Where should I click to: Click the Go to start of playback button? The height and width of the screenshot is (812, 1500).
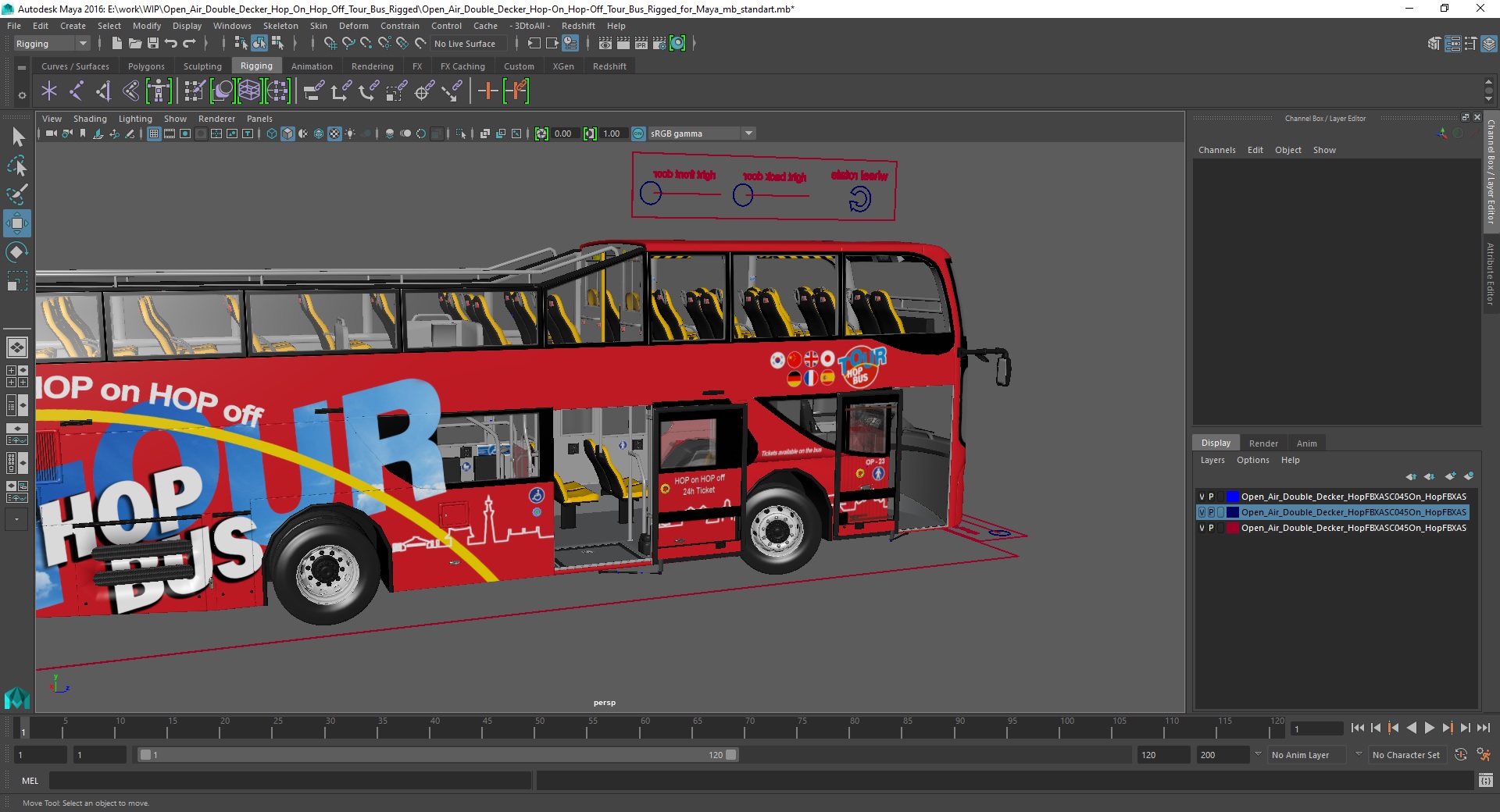pos(1357,728)
